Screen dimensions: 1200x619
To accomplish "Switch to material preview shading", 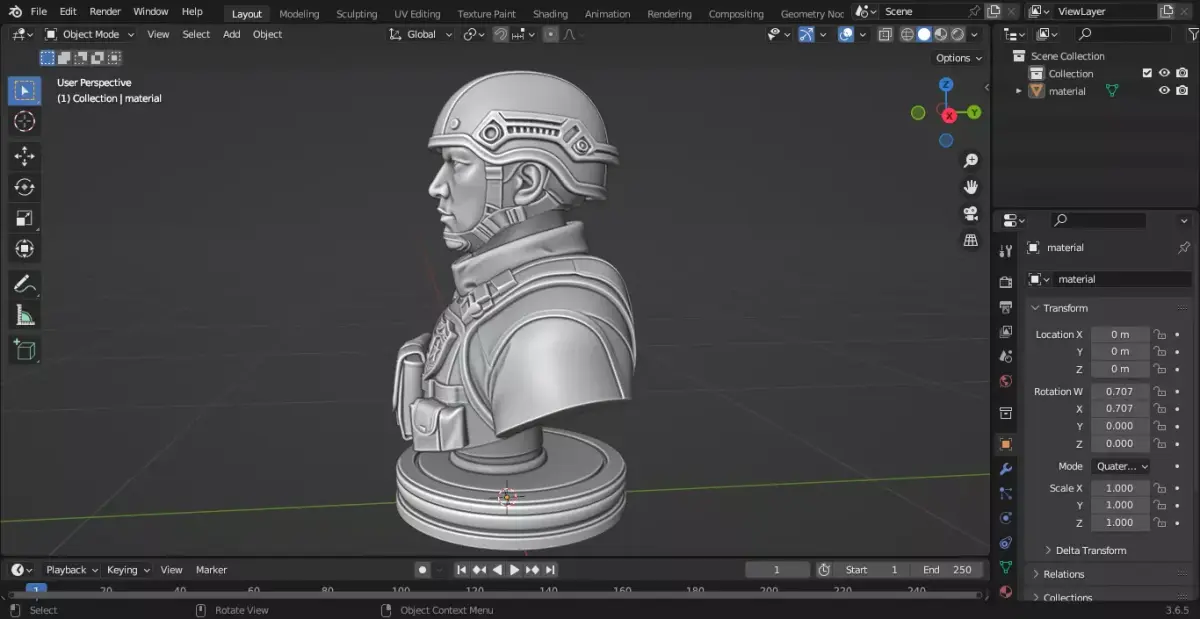I will (941, 34).
